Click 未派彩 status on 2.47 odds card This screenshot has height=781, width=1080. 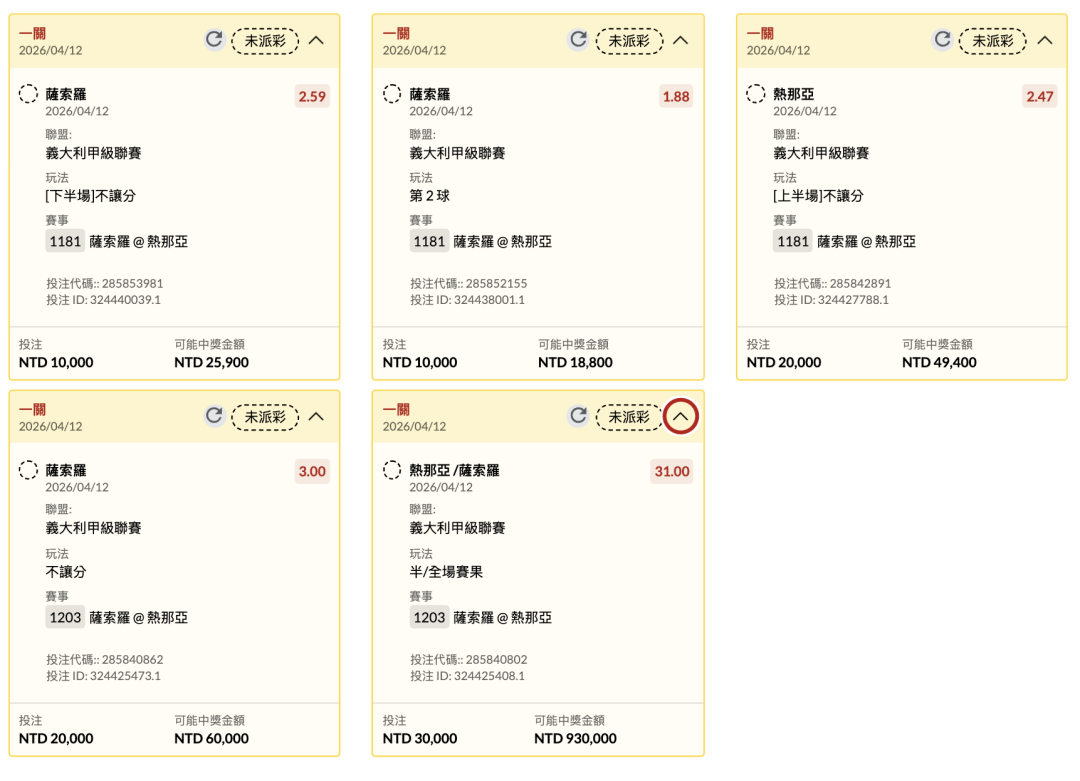point(993,40)
